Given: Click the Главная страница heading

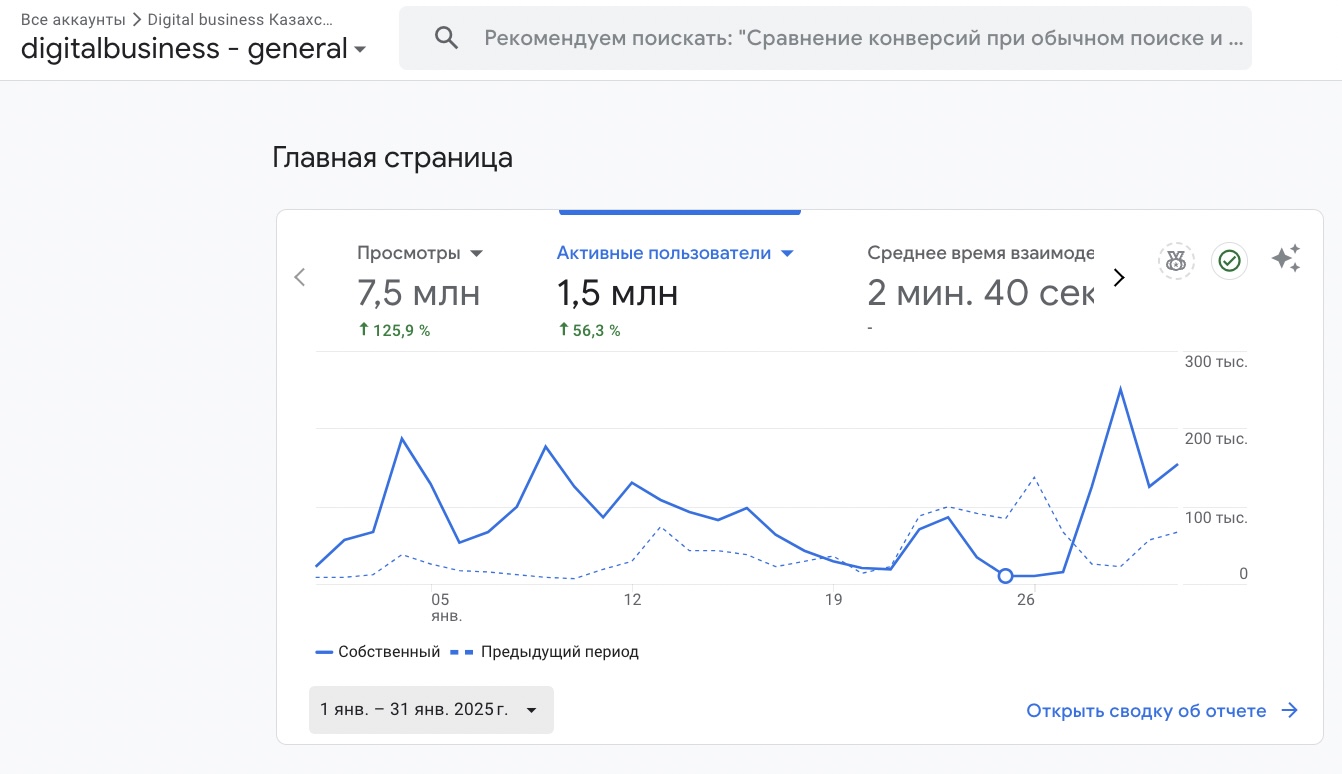Looking at the screenshot, I should [x=392, y=157].
